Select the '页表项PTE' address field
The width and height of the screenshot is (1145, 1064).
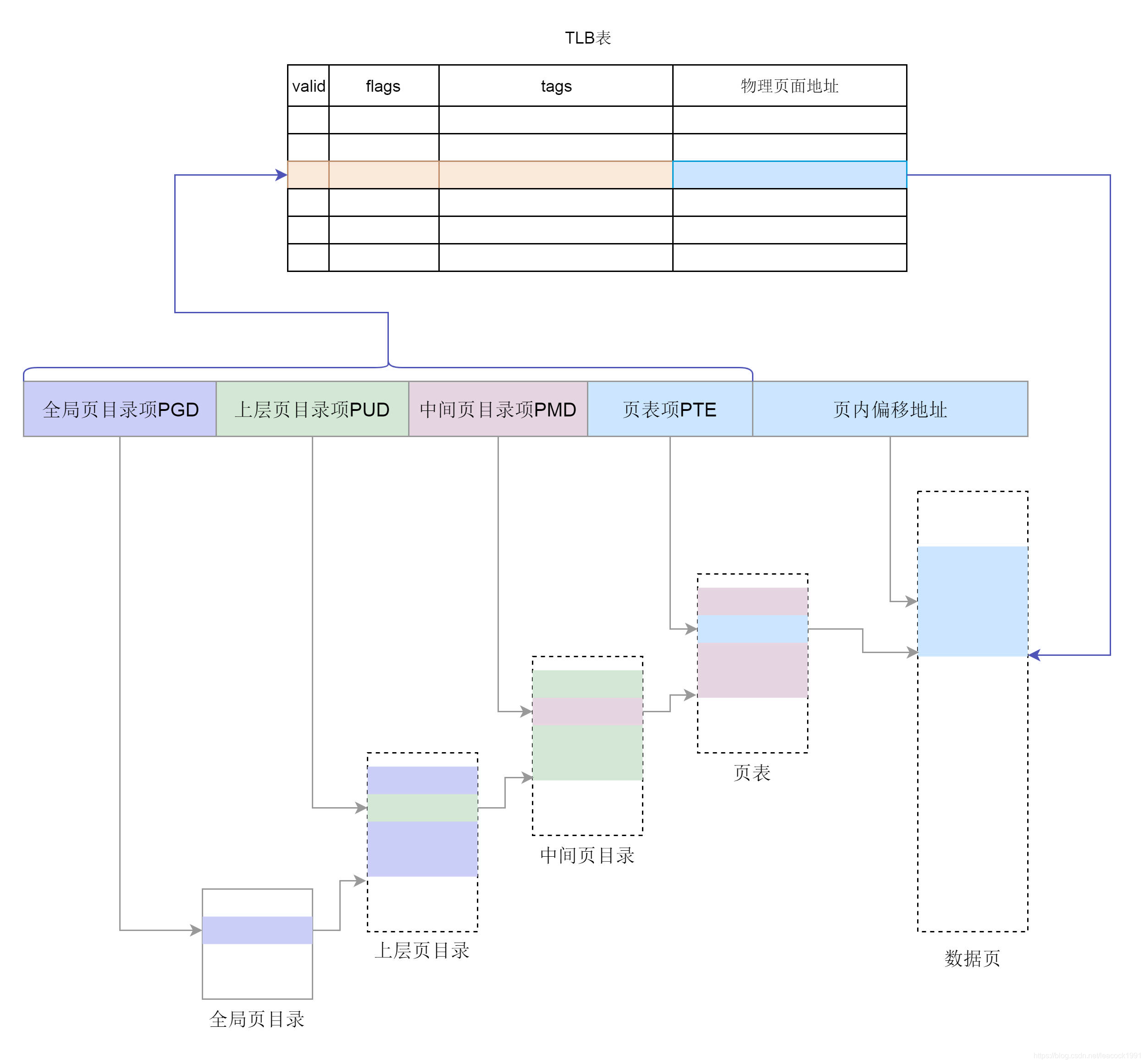click(670, 409)
